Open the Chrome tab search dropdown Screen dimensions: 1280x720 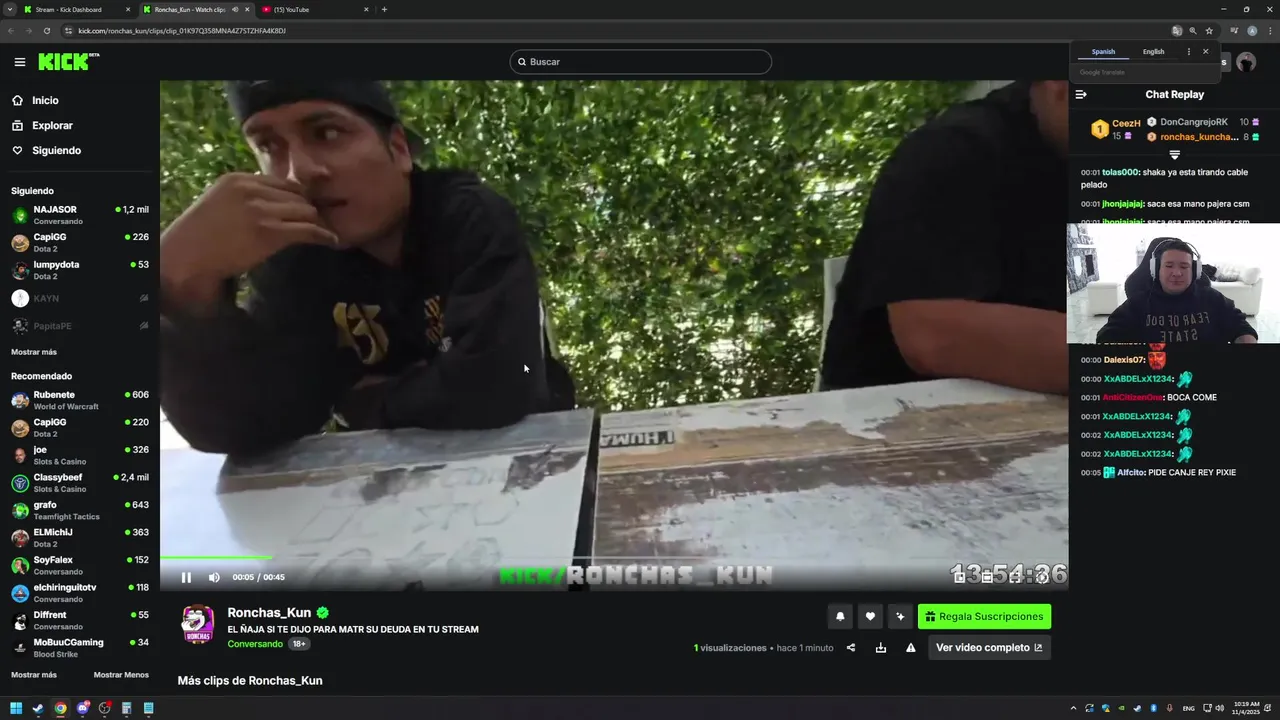coord(9,9)
